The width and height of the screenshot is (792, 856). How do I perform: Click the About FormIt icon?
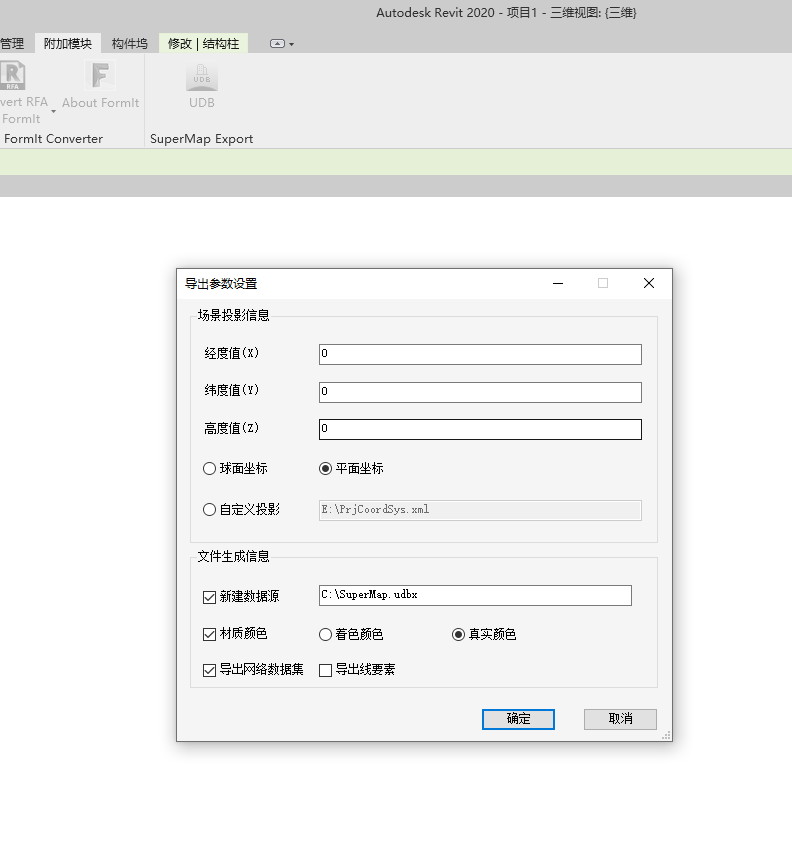(x=100, y=77)
